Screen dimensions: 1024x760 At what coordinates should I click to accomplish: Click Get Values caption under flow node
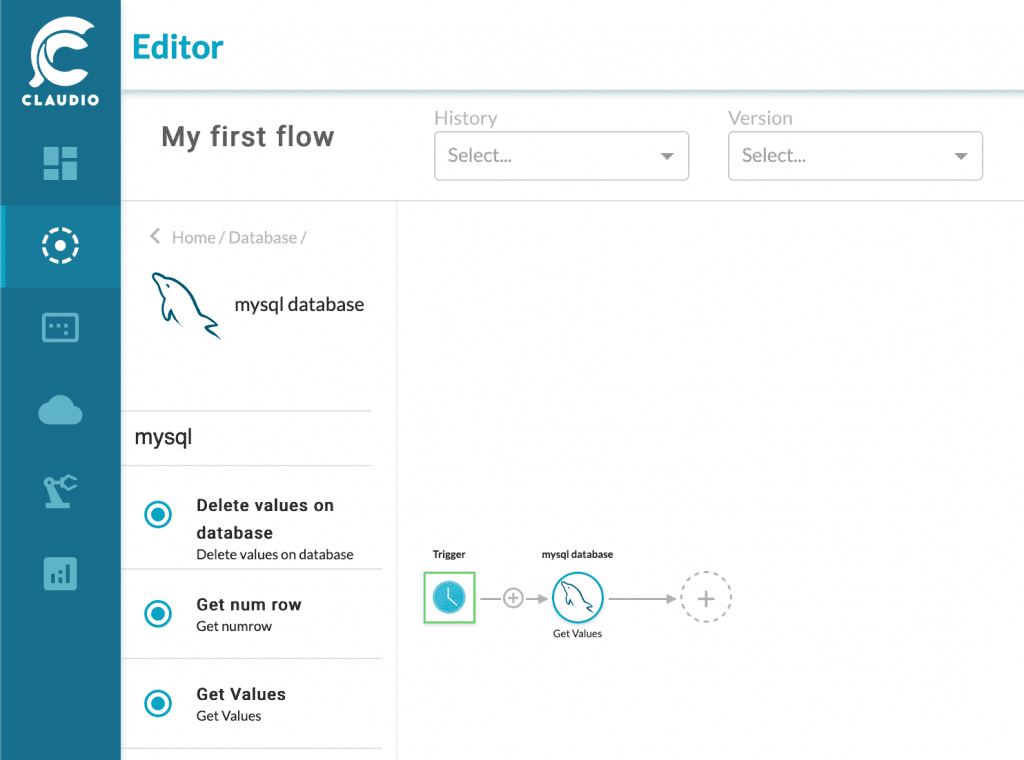pos(577,633)
